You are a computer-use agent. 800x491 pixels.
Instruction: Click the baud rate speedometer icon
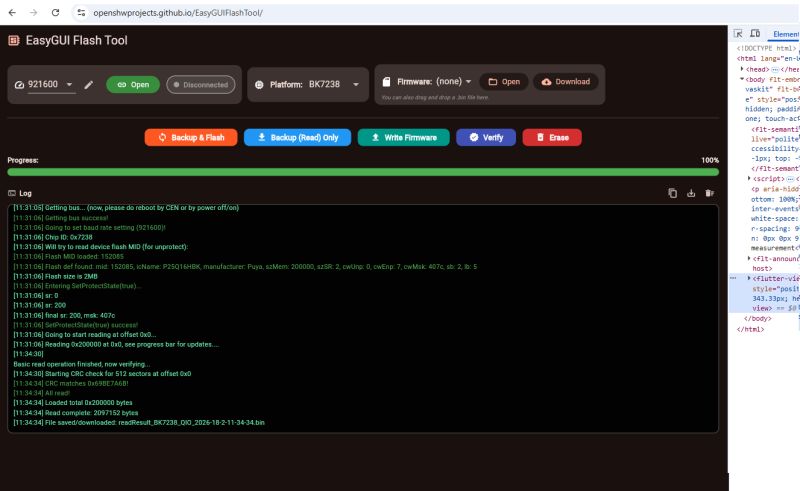coord(19,85)
